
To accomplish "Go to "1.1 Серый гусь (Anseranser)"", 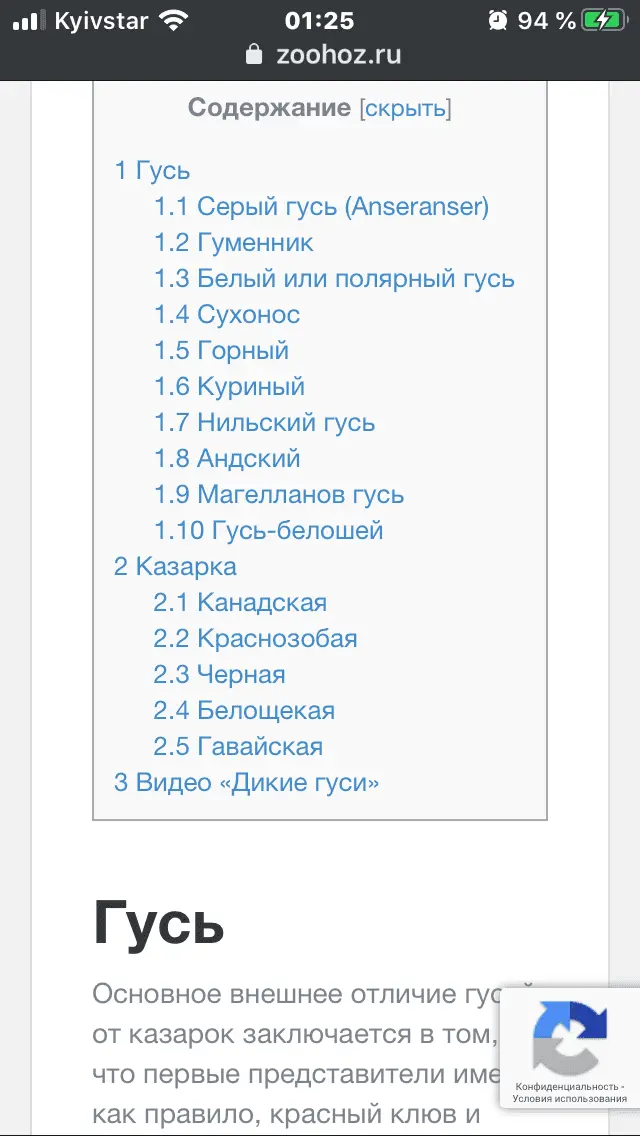I will click(x=321, y=207).
